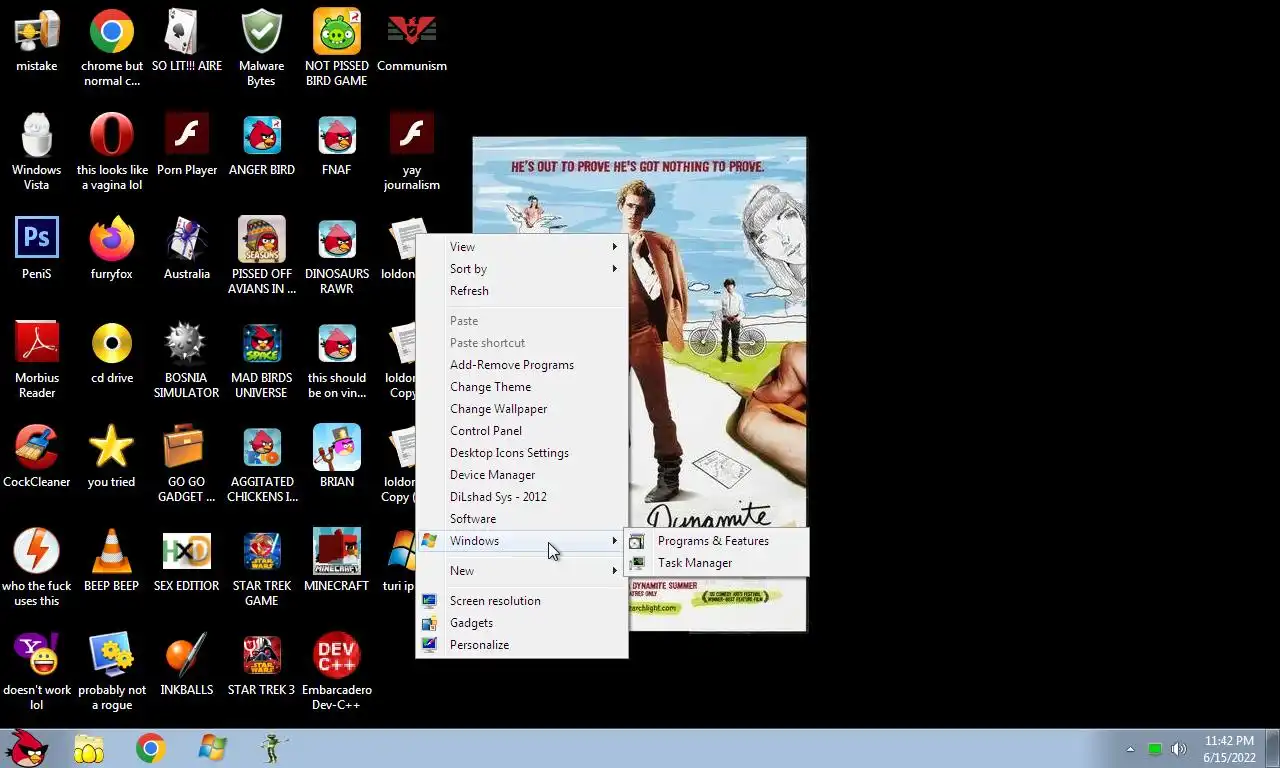Click the green figure taskbar icon
1280x768 pixels.
[273, 748]
